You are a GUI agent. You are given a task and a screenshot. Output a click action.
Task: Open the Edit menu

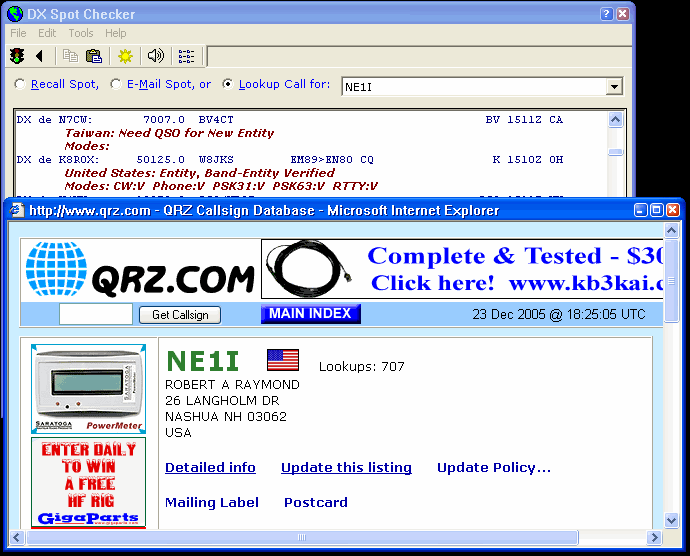(47, 33)
